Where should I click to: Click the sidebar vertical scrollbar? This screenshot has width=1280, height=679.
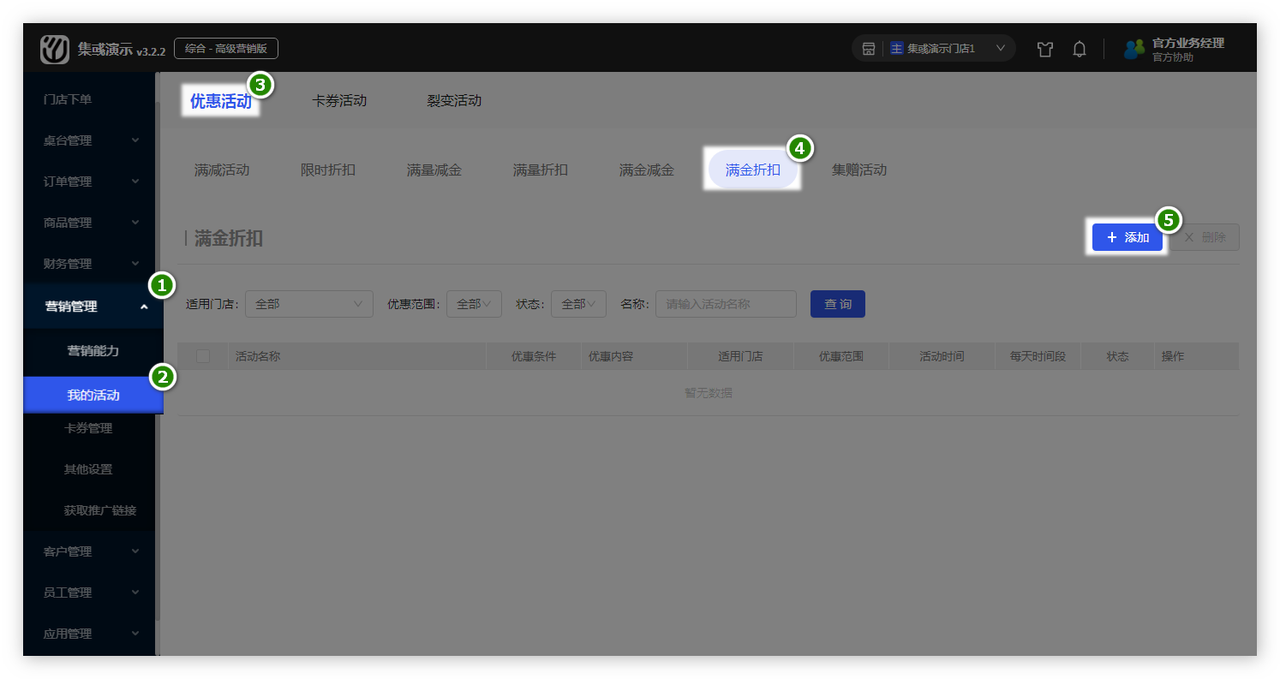pyautogui.click(x=158, y=362)
